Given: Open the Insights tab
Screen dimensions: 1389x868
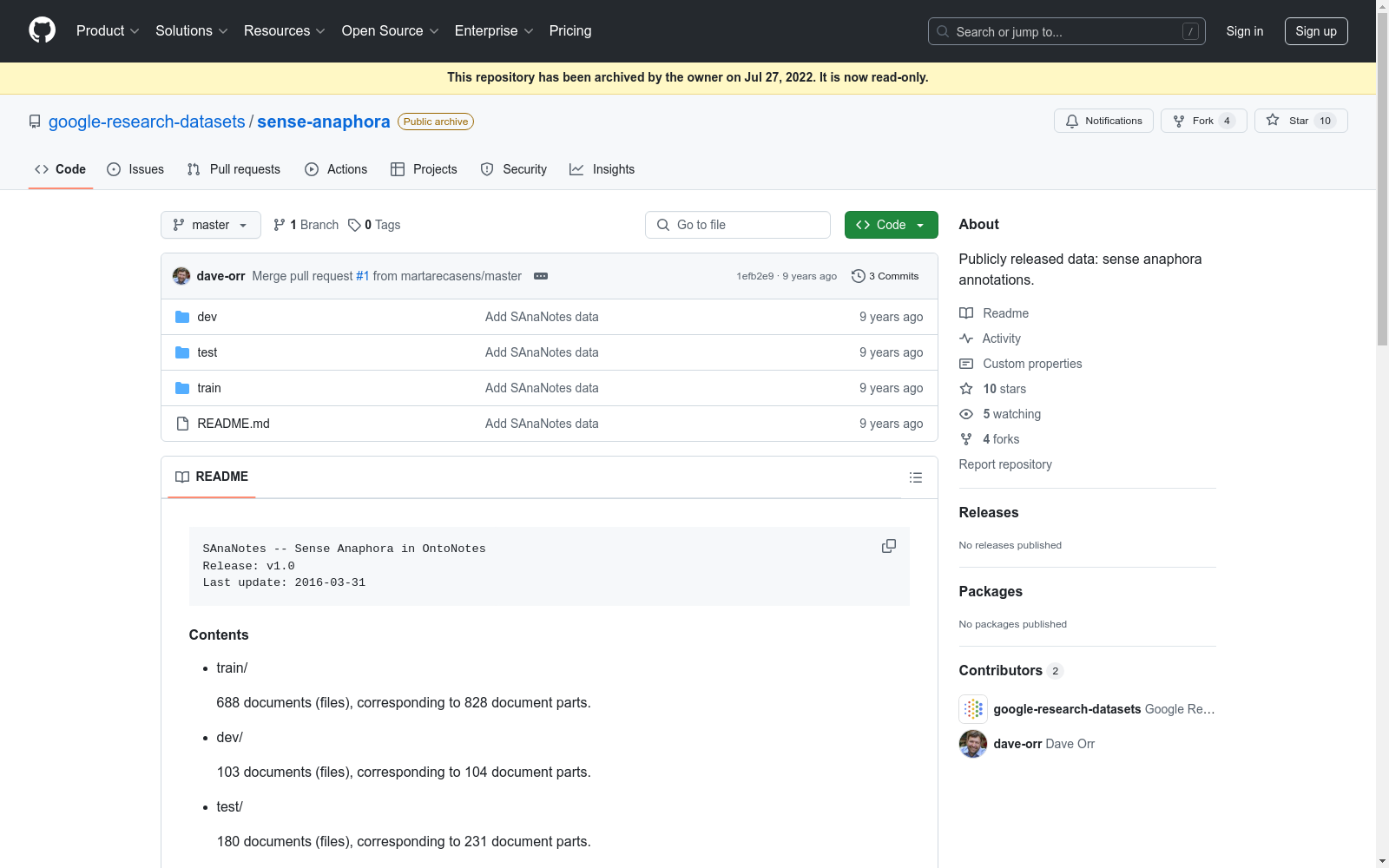Looking at the screenshot, I should point(602,169).
